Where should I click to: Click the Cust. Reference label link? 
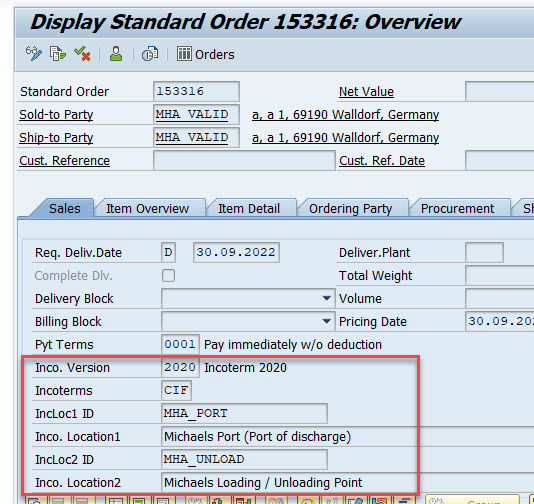coord(65,160)
